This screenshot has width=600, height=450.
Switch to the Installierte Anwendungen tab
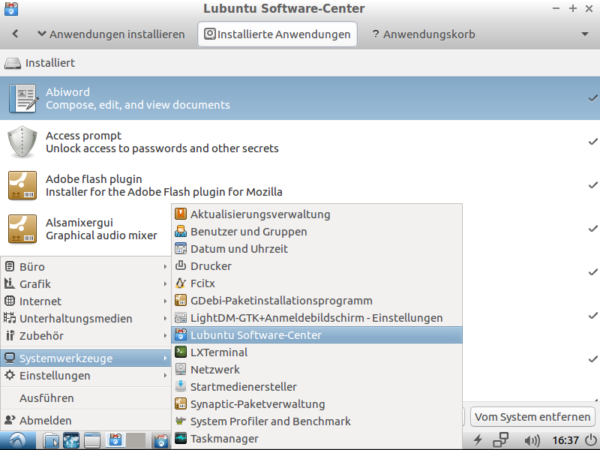277,34
